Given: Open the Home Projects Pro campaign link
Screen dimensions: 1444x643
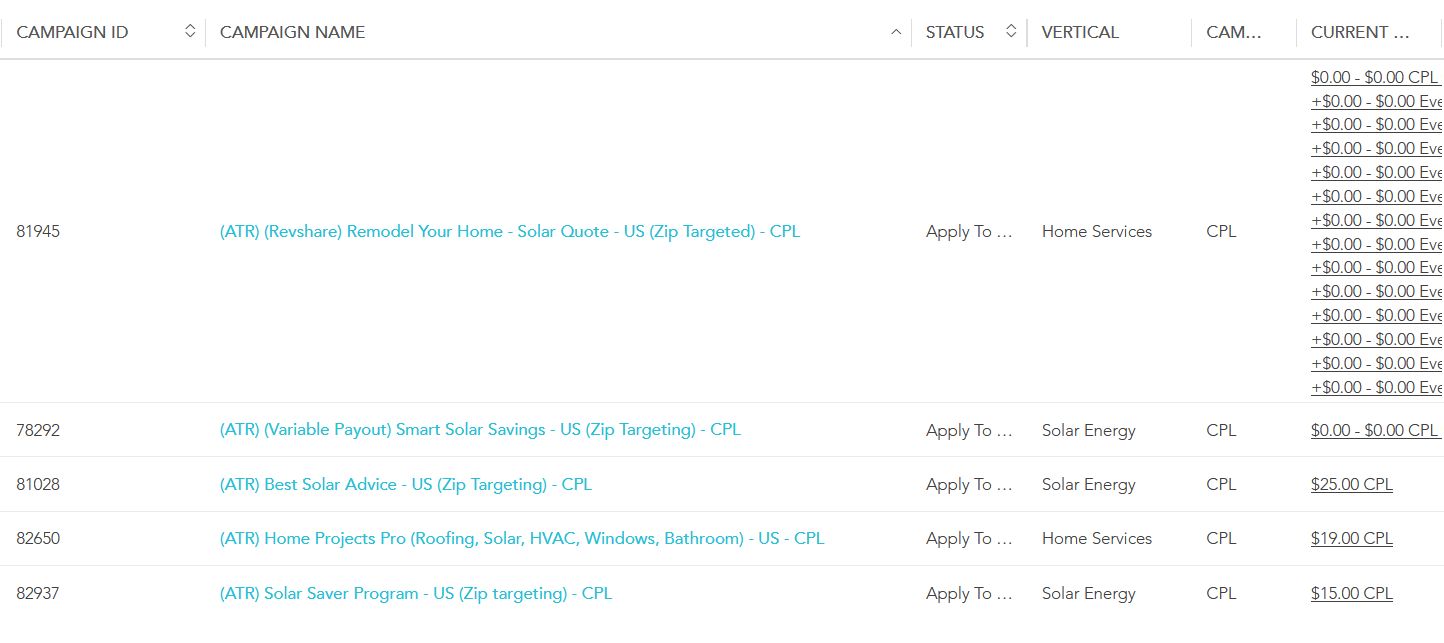Looking at the screenshot, I should coord(521,538).
